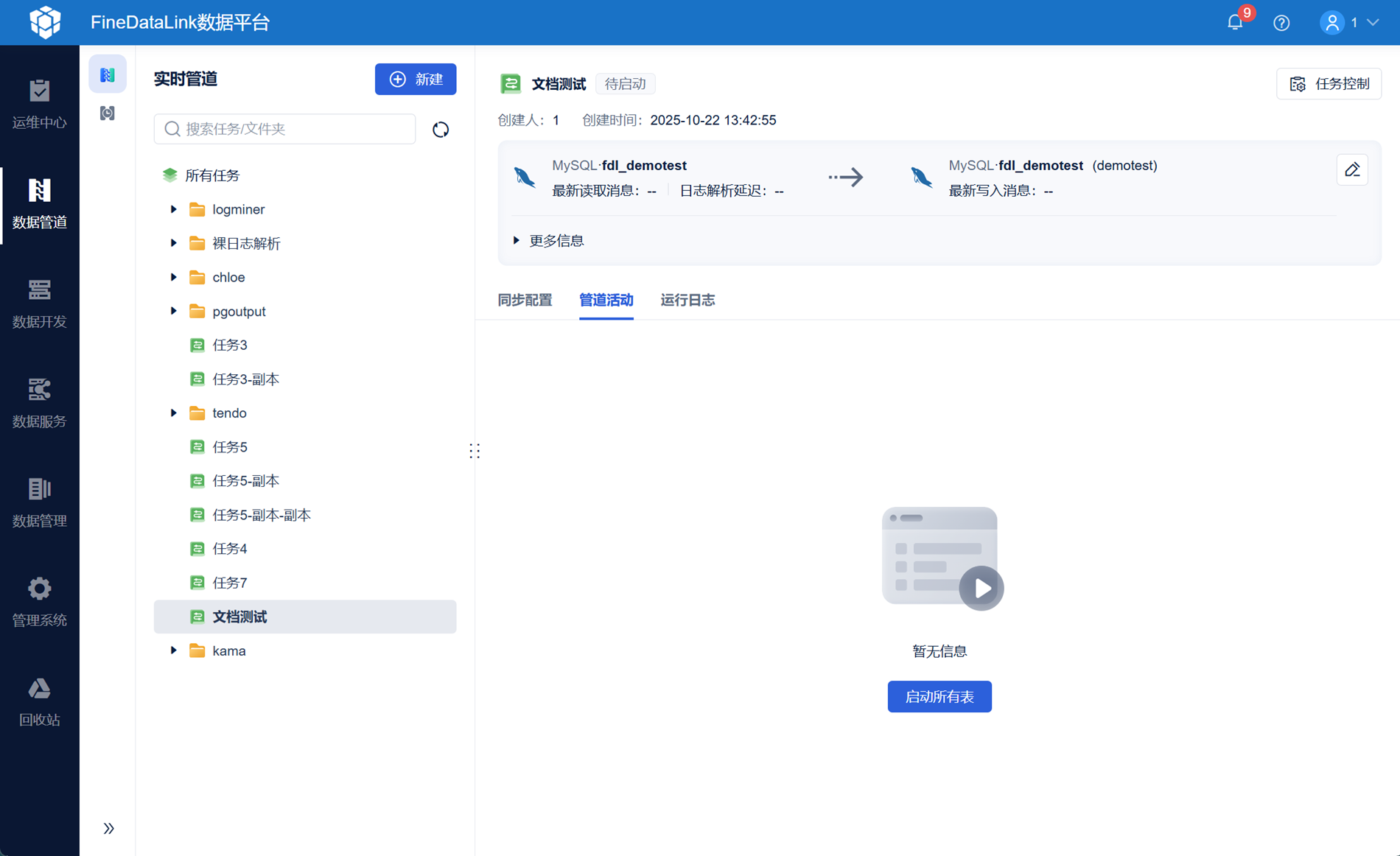The height and width of the screenshot is (856, 1400).
Task: Click the 任务7 task icon
Action: pos(197,583)
